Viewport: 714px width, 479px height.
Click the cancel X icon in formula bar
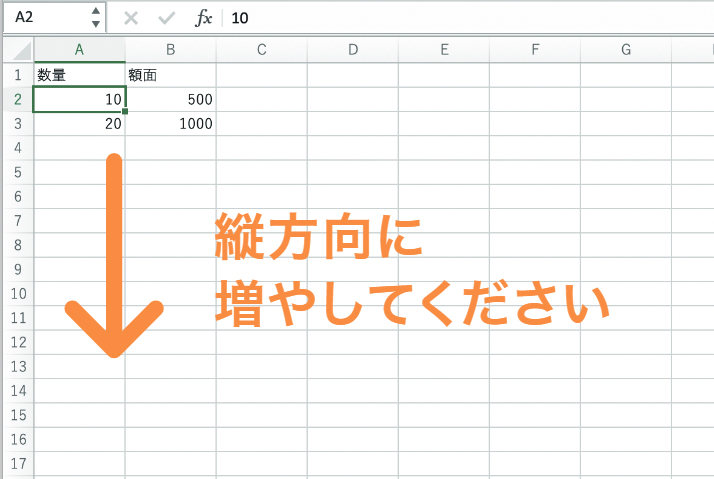[131, 18]
